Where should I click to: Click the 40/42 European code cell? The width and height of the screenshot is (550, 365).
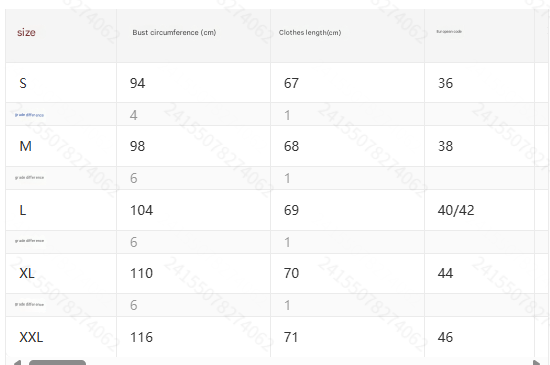pos(456,210)
